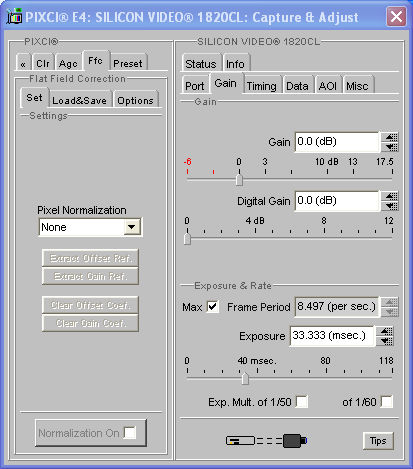Increase Gain with the up stepper arrow
This screenshot has height=469, width=413.
coord(390,137)
